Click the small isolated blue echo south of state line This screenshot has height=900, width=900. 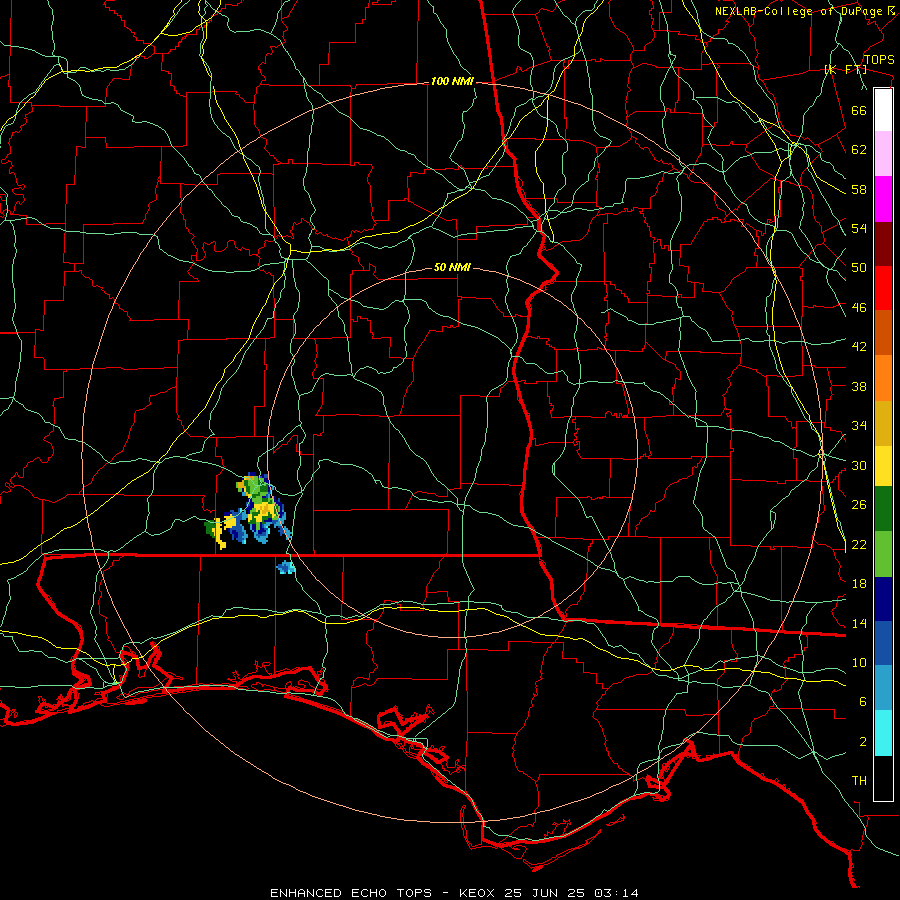pos(286,567)
